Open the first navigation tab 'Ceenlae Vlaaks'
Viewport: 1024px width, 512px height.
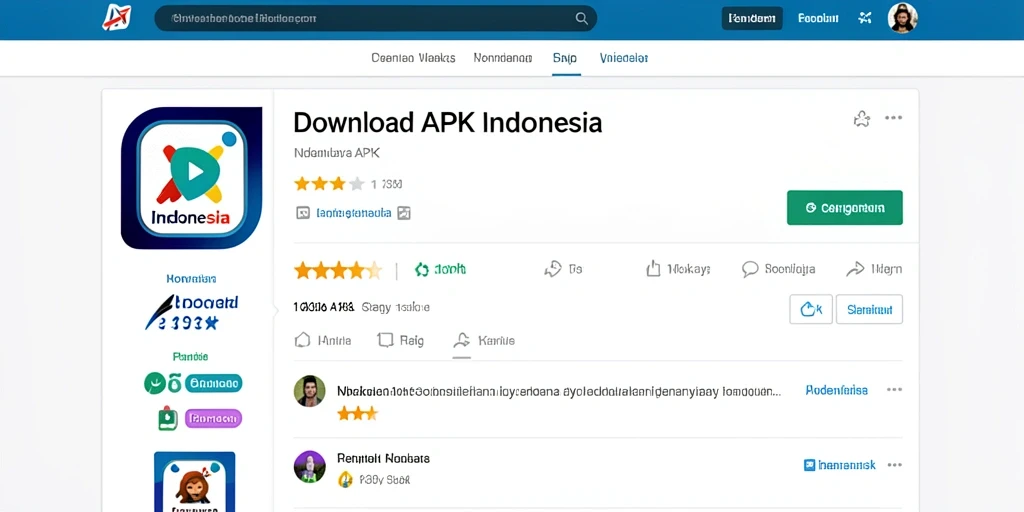tap(413, 57)
